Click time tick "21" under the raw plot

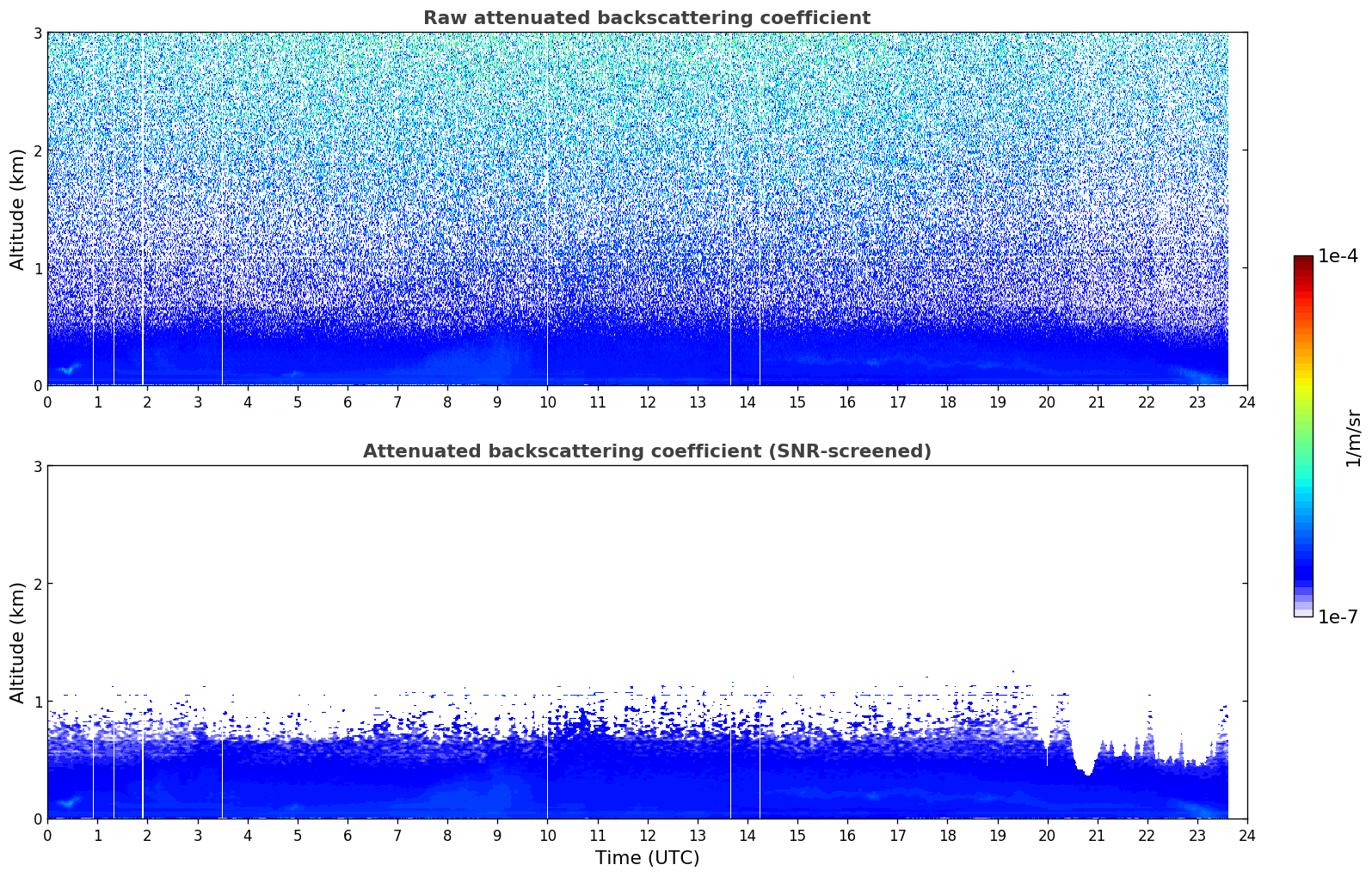coord(1097,402)
